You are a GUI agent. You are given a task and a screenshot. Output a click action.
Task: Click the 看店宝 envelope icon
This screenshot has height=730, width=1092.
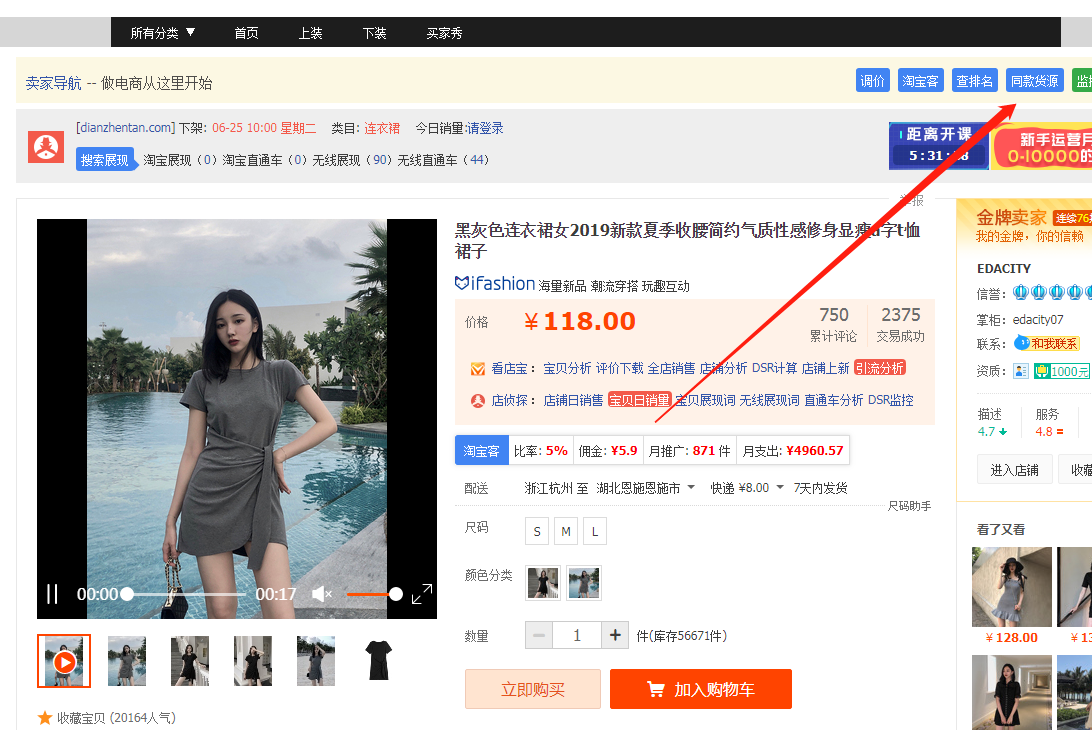point(478,368)
